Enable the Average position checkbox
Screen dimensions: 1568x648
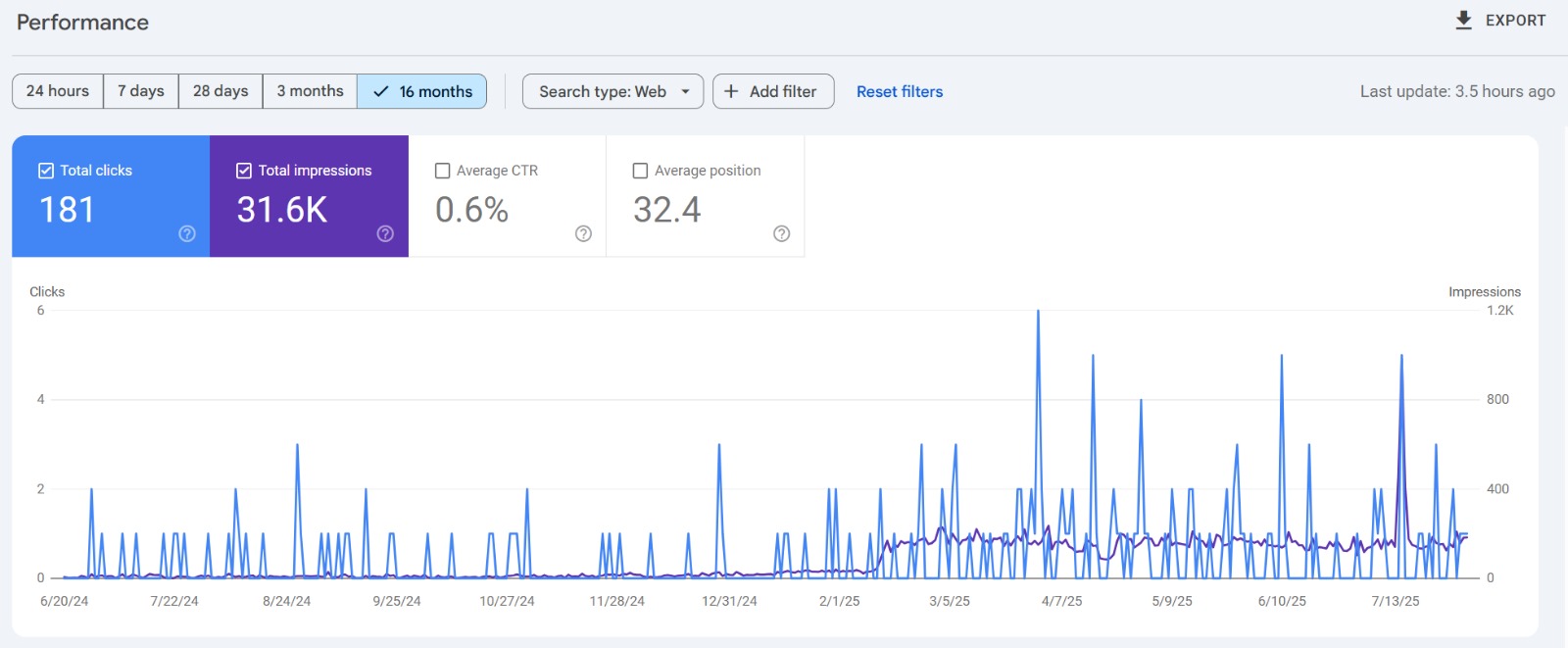[x=640, y=171]
